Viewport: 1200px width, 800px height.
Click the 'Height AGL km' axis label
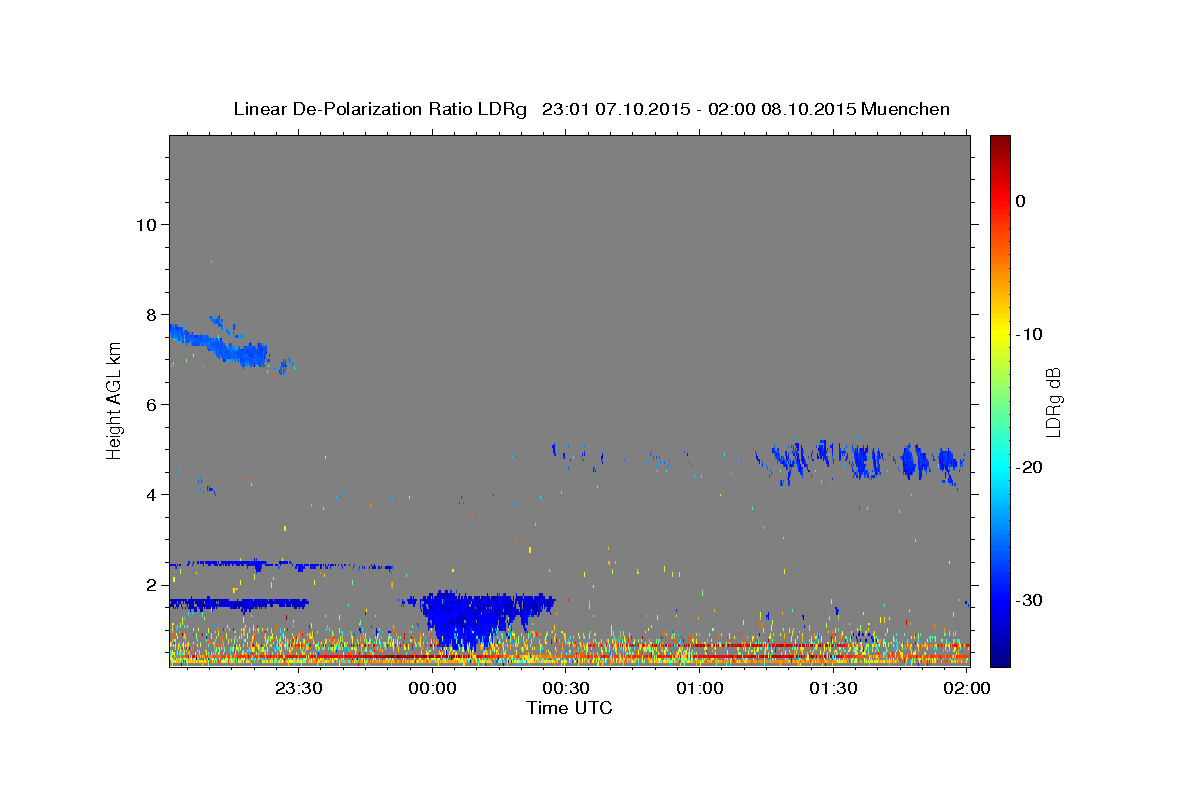pyautogui.click(x=114, y=400)
